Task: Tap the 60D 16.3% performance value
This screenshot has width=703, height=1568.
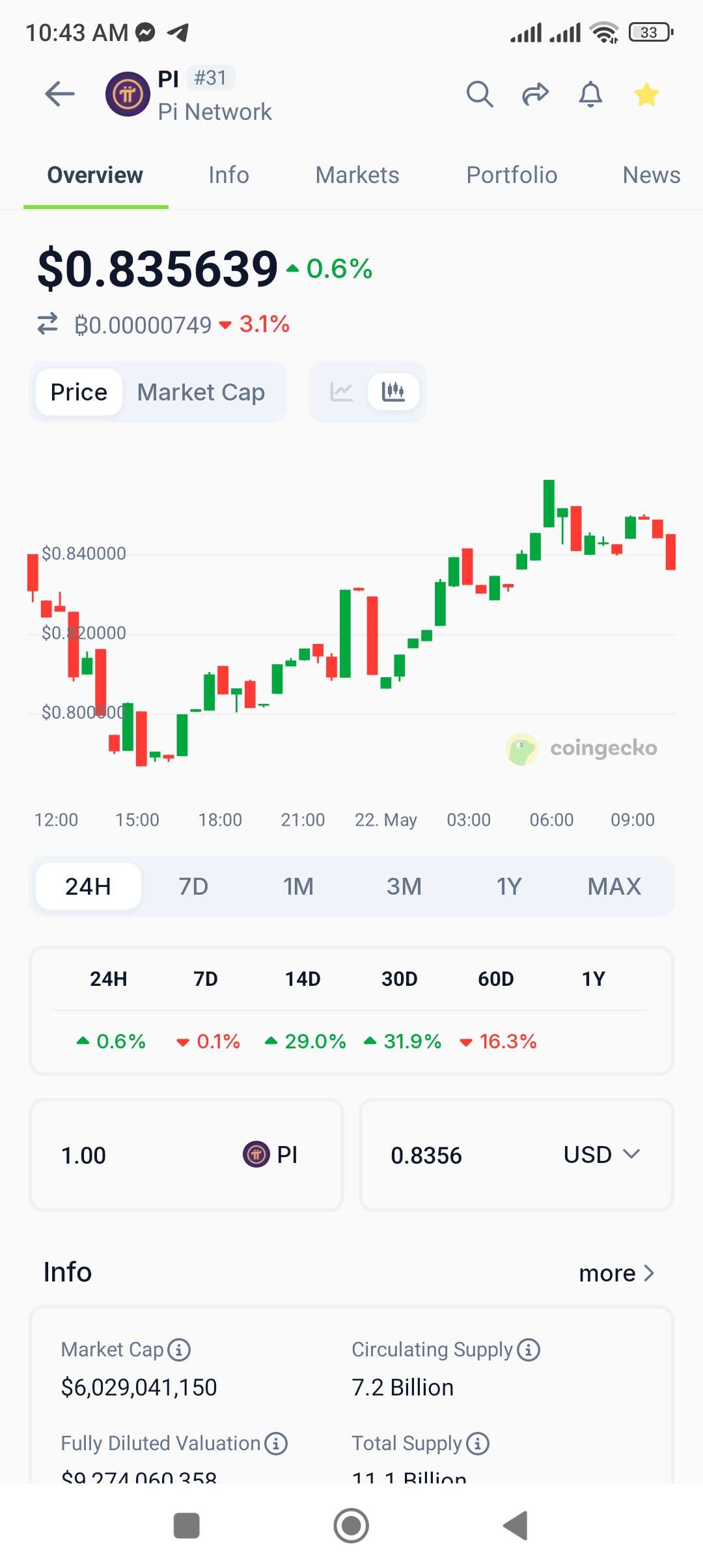Action: coord(498,1041)
